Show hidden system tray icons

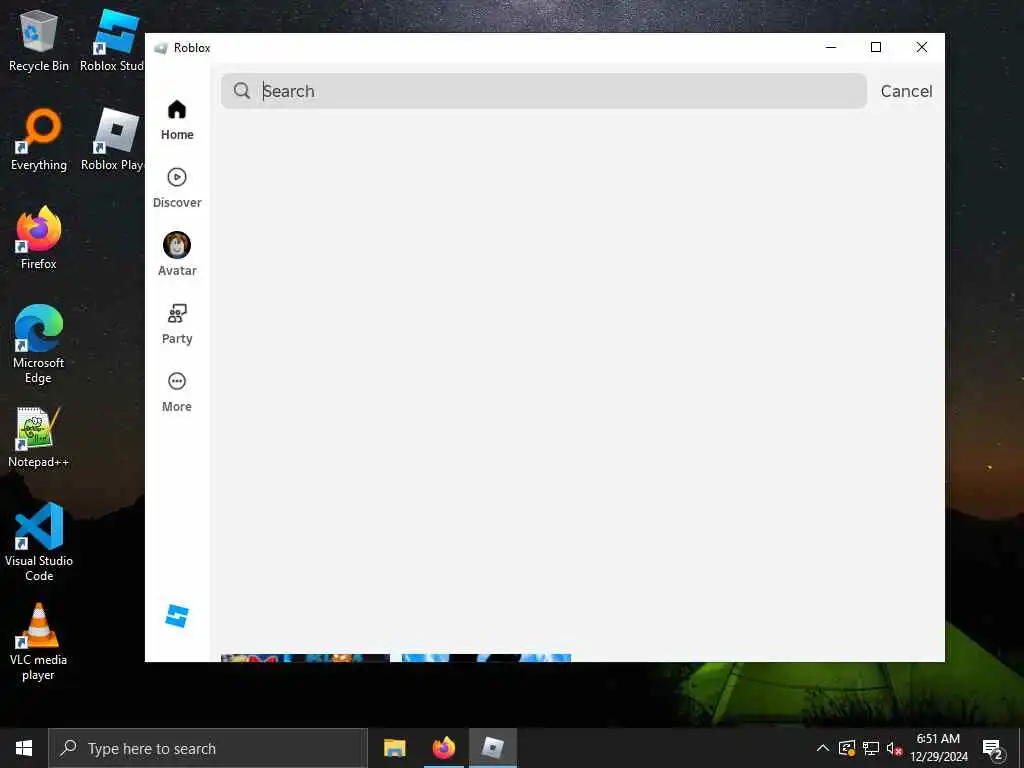[x=823, y=748]
